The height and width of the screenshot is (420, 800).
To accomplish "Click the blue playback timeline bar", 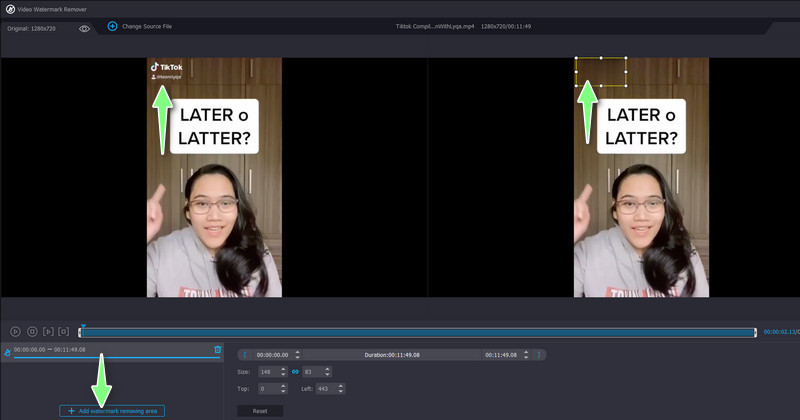I will click(418, 332).
